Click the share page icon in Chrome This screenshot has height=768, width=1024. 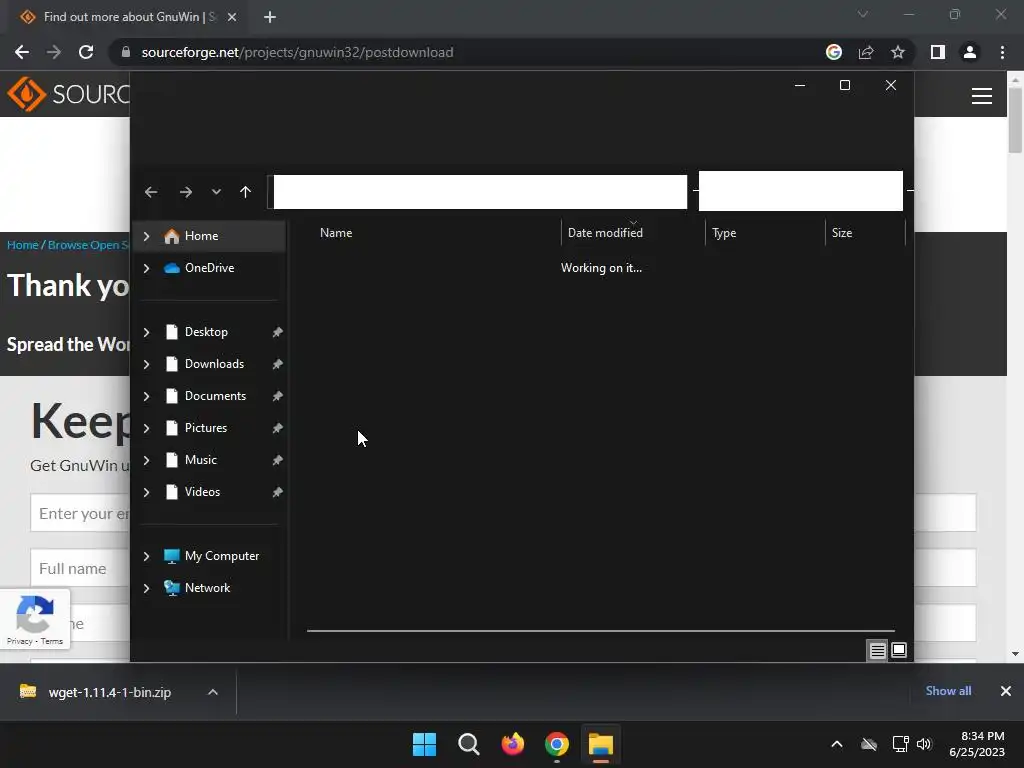[x=866, y=52]
